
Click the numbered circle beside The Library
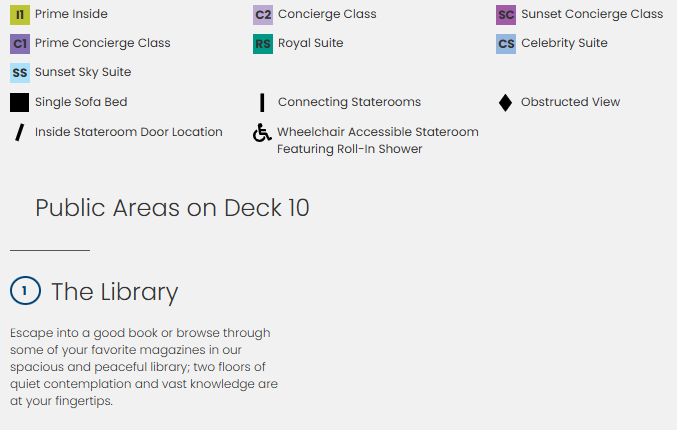(25, 291)
